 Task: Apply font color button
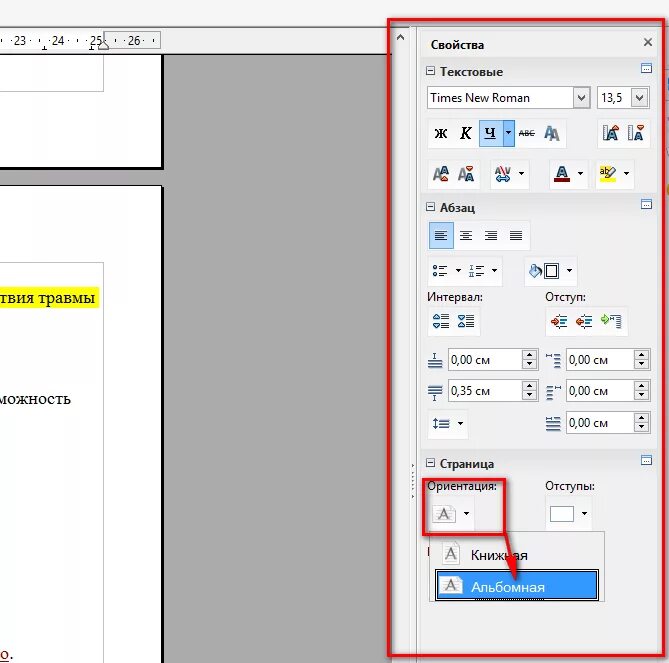click(562, 174)
